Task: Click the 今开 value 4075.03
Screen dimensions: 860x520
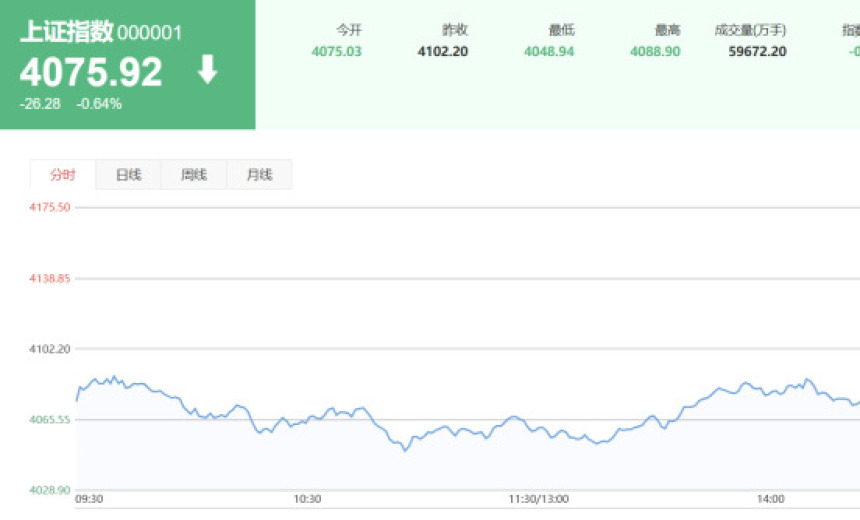Action: [336, 51]
